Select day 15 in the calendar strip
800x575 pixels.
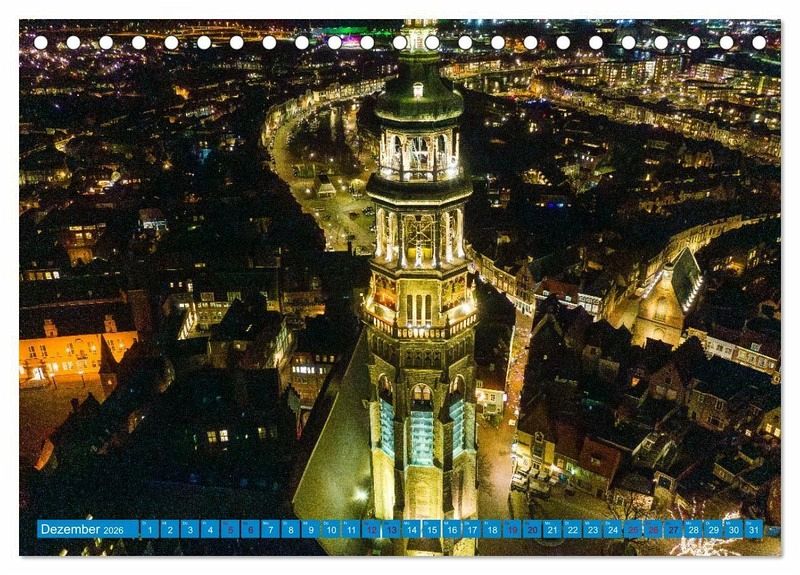pyautogui.click(x=431, y=529)
